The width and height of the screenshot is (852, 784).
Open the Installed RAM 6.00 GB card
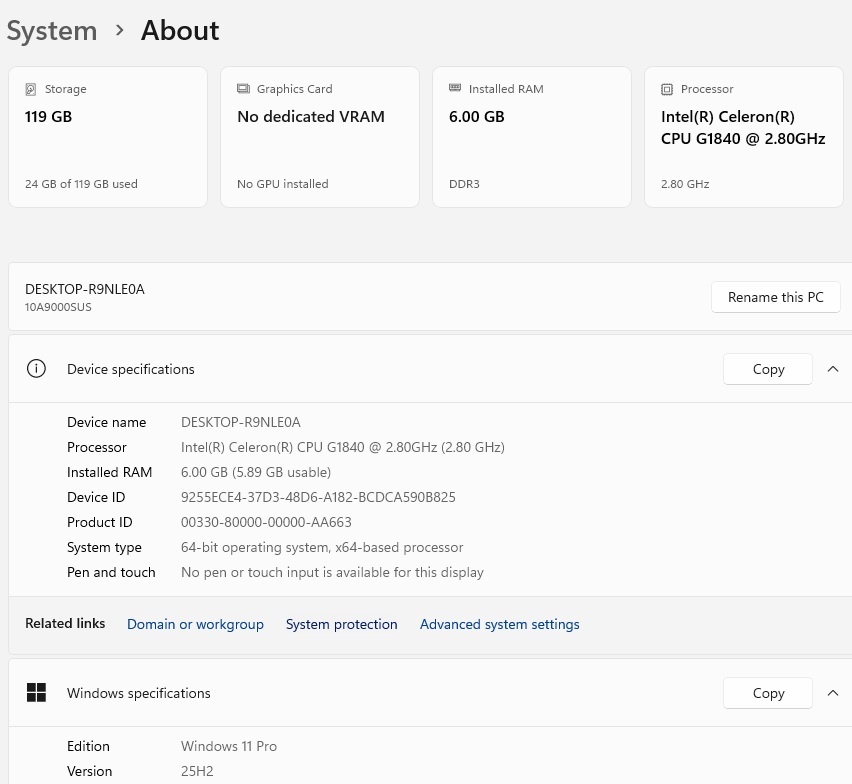(x=532, y=137)
